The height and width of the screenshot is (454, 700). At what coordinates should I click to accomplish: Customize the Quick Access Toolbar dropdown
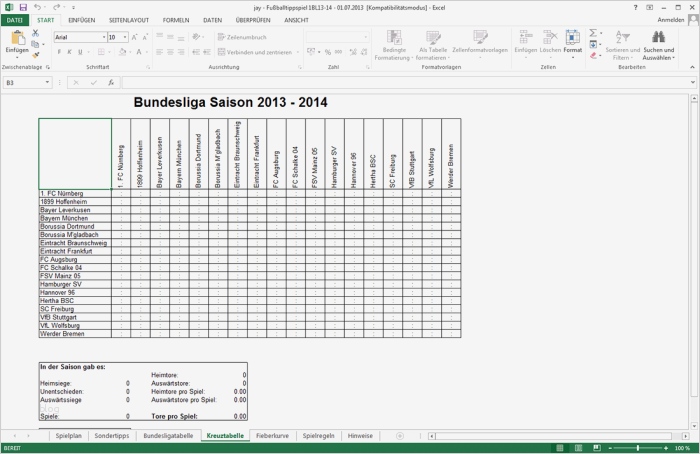coord(73,8)
